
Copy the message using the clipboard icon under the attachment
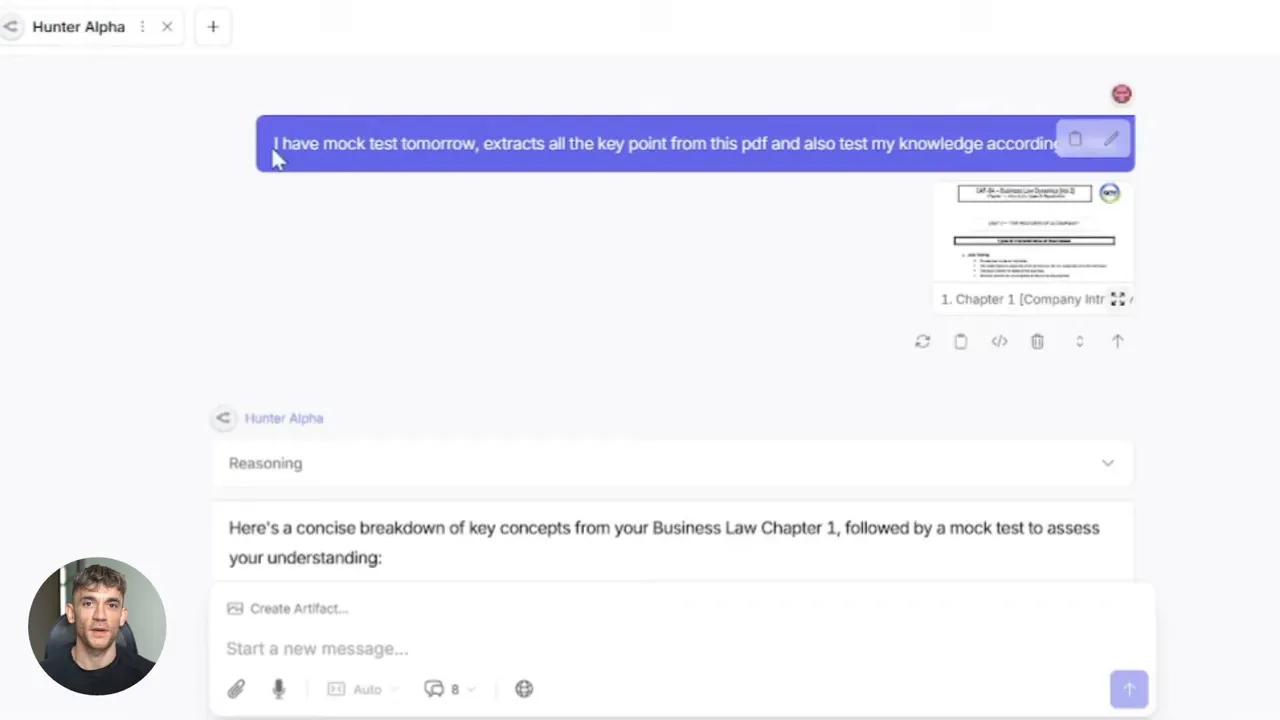click(x=960, y=341)
